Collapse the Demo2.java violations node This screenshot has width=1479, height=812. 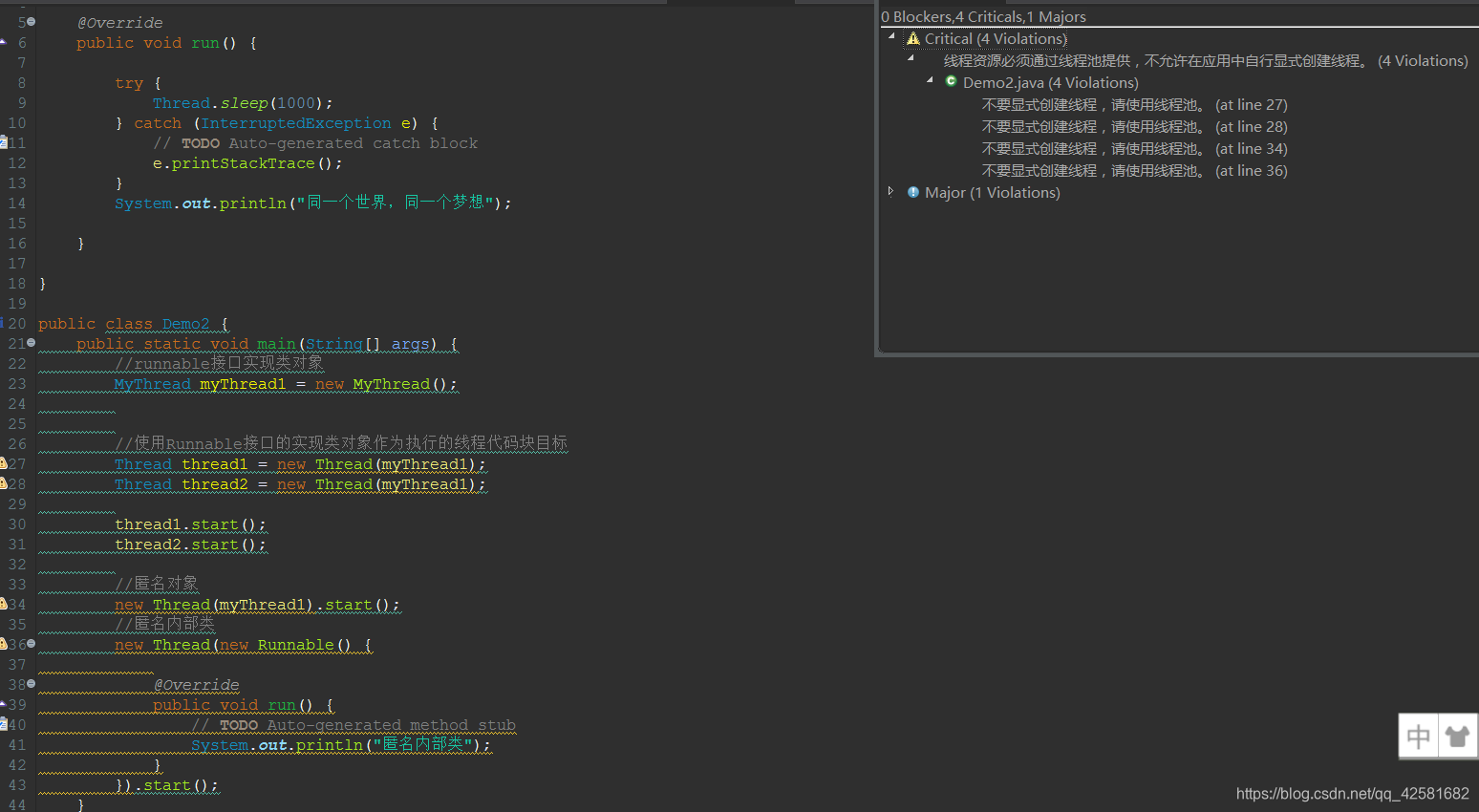point(930,80)
